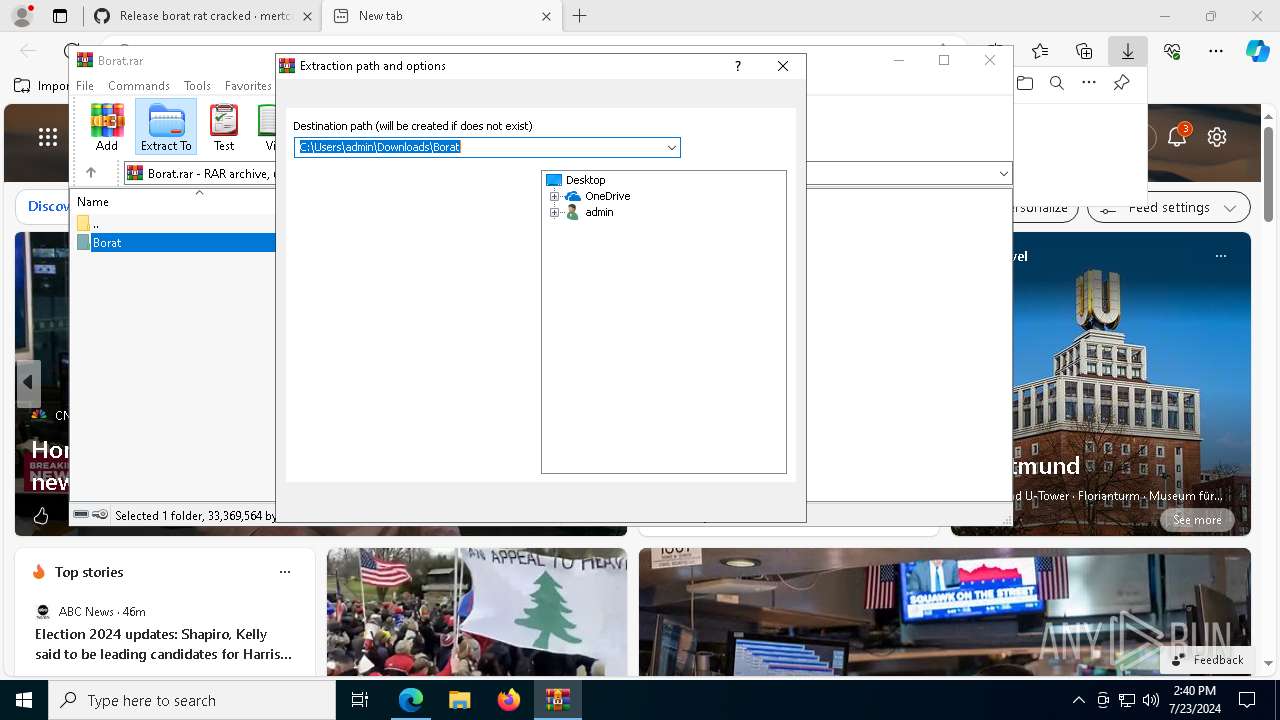Click the Add toolbar icon in WinRAR
1280x720 pixels.
[x=107, y=127]
